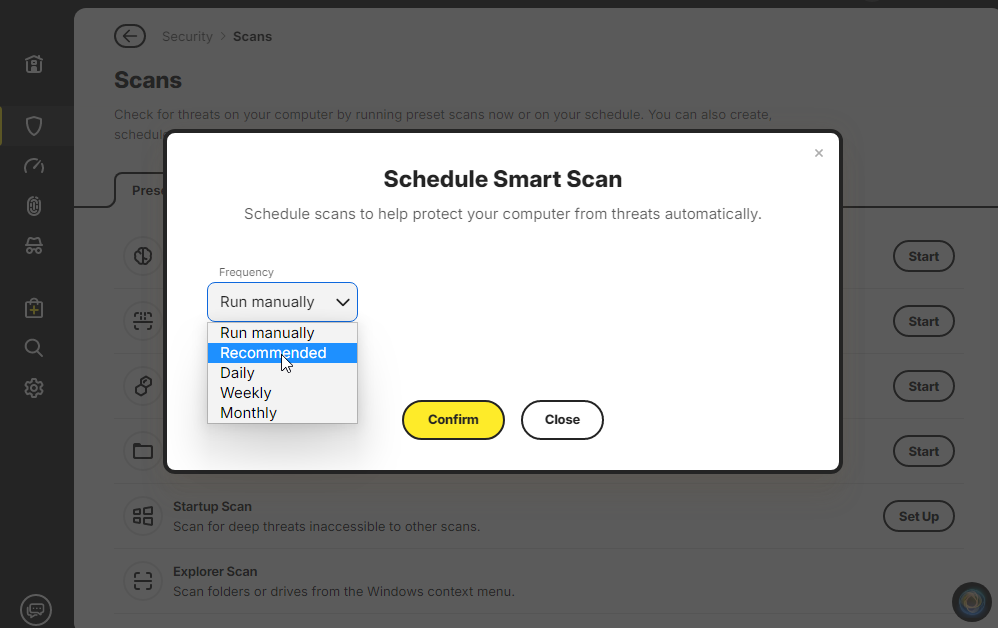This screenshot has width=998, height=628.
Task: Open the chat feedback icon at sidebar bottom
Action: [x=36, y=610]
